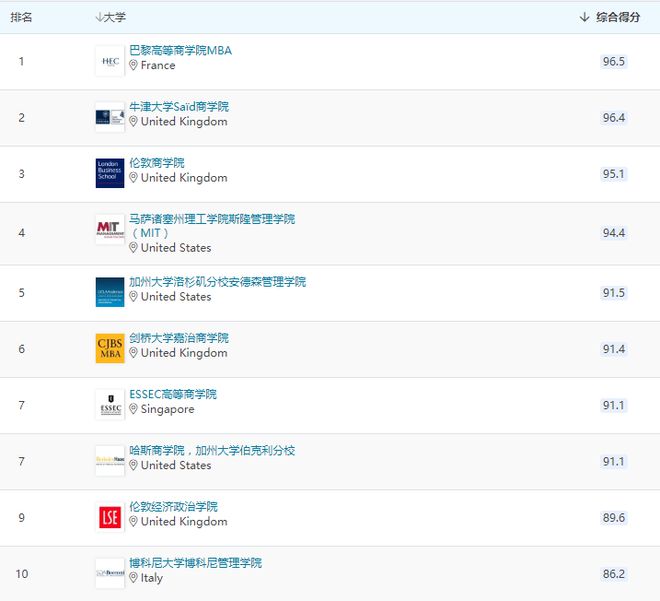Open the MIT Management logo
Screen dimensions: 660x601
pyautogui.click(x=110, y=230)
